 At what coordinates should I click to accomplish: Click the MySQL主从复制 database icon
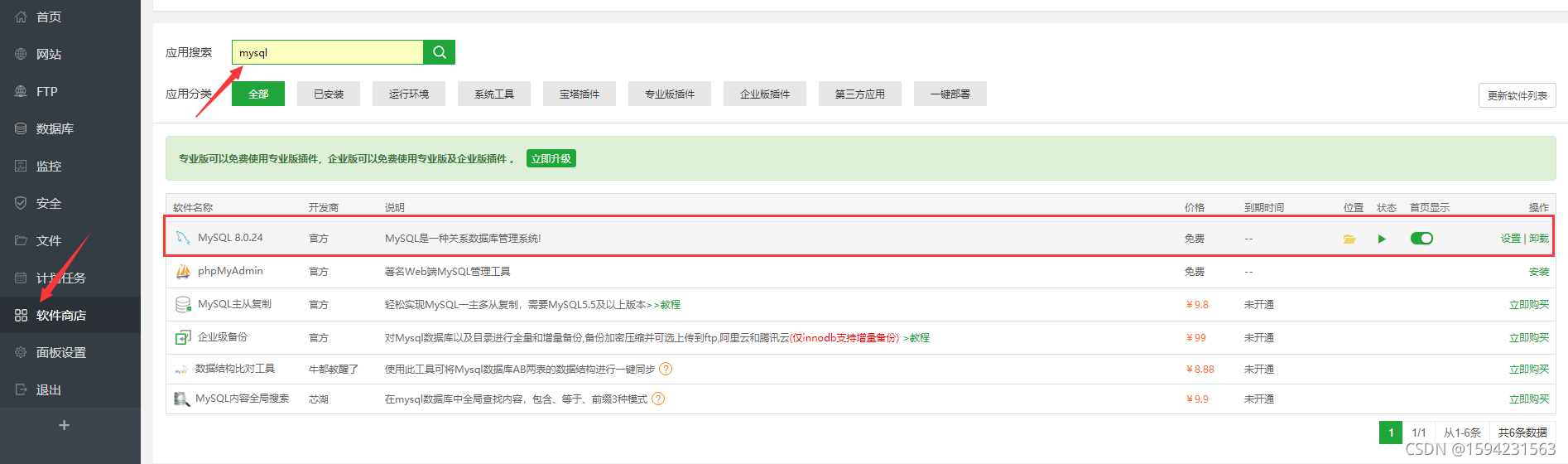183,304
